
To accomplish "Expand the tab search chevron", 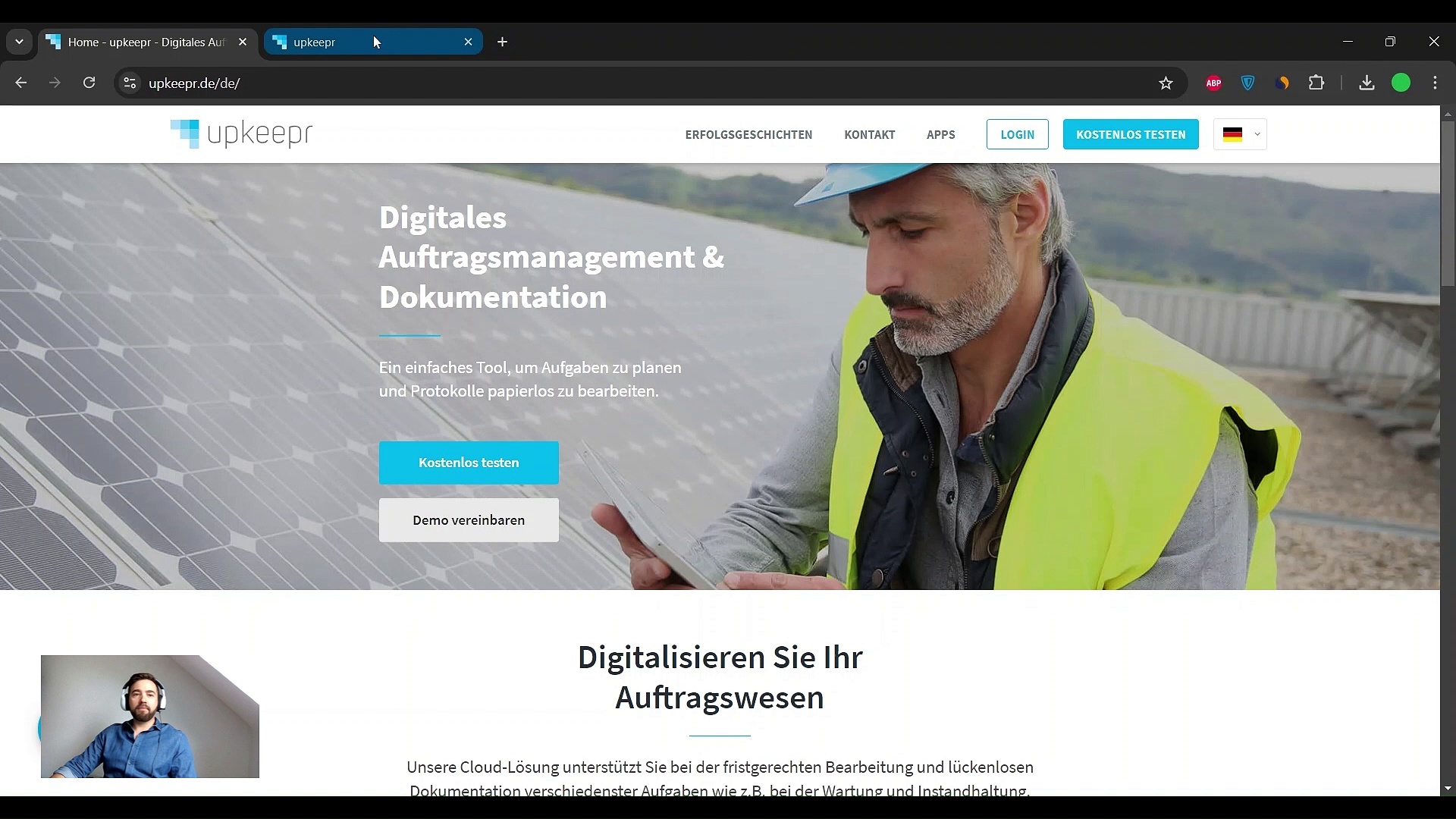I will click(x=19, y=42).
